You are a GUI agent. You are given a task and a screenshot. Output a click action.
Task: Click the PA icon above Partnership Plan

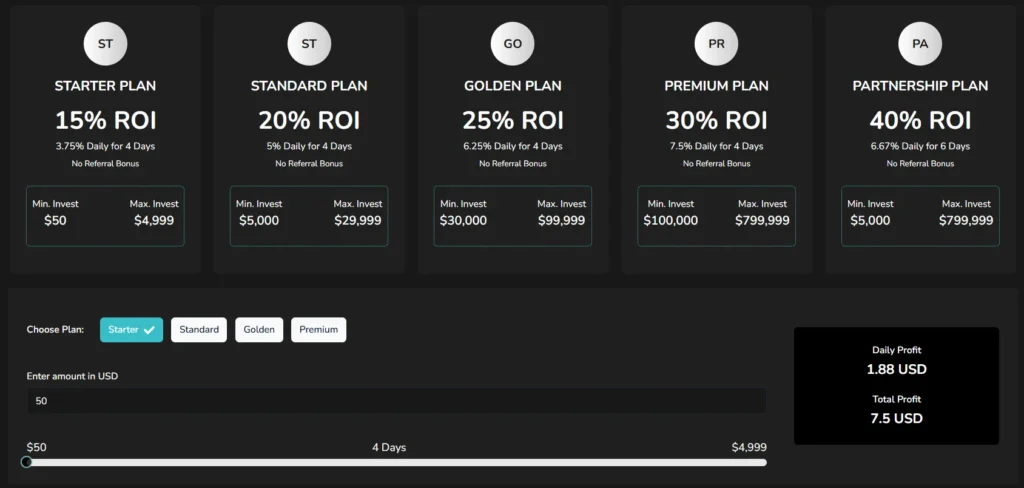click(920, 44)
